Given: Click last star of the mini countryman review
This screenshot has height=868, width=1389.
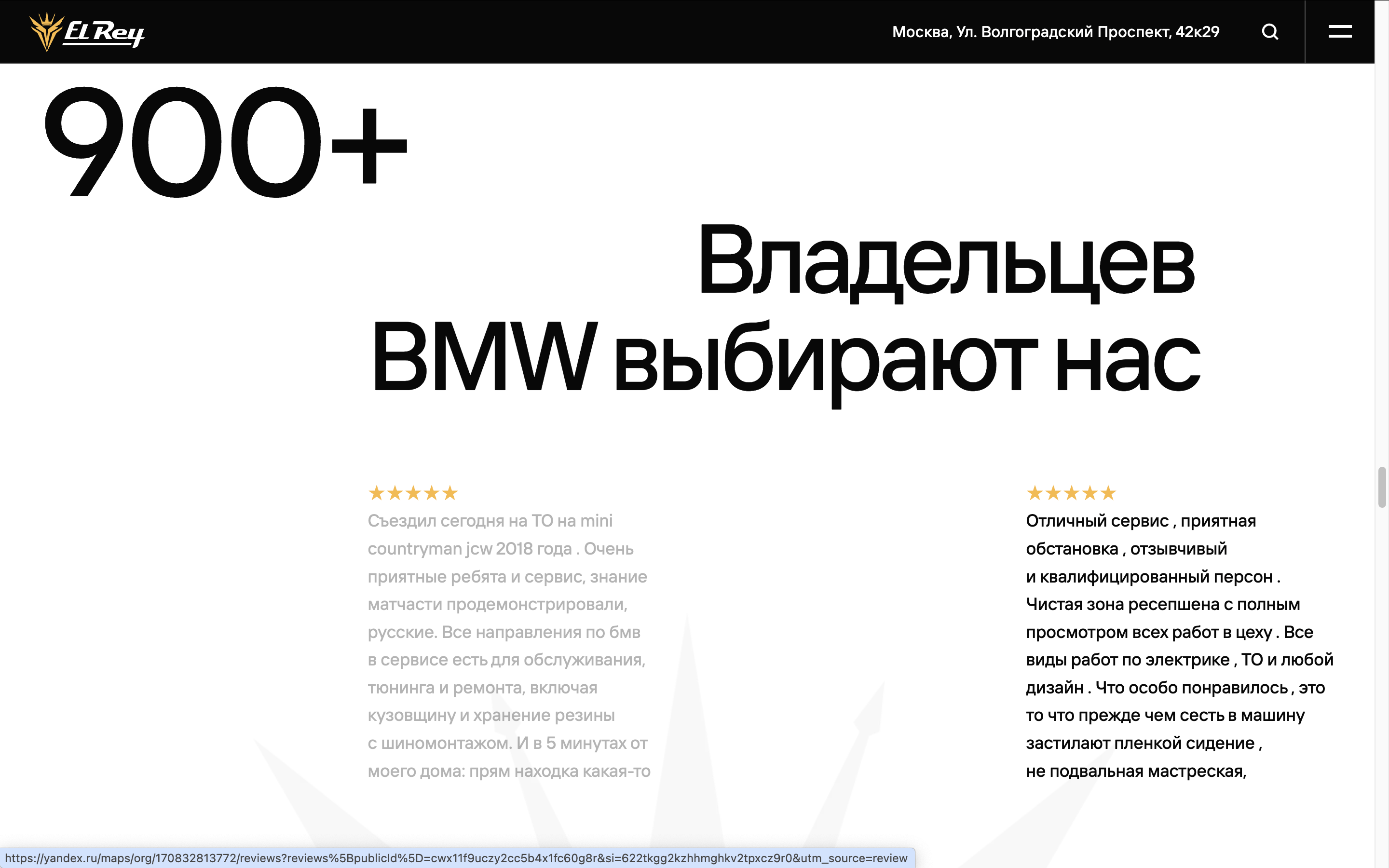Looking at the screenshot, I should (450, 492).
